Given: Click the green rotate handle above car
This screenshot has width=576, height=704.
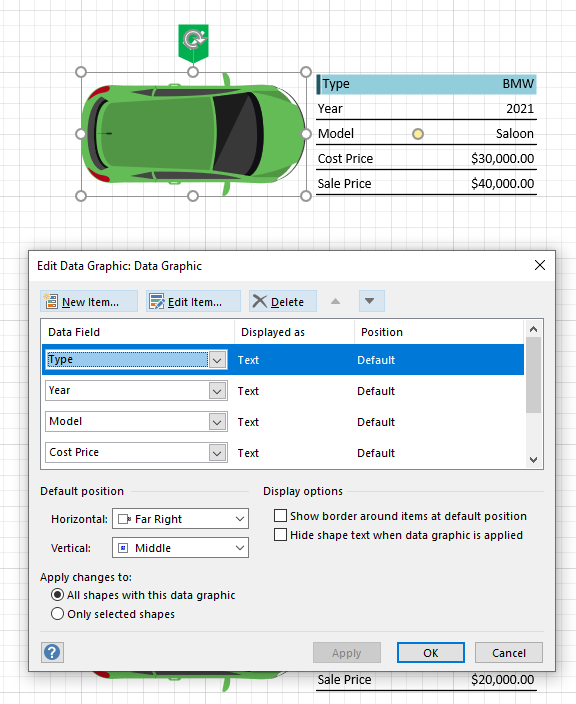Looking at the screenshot, I should click(193, 40).
